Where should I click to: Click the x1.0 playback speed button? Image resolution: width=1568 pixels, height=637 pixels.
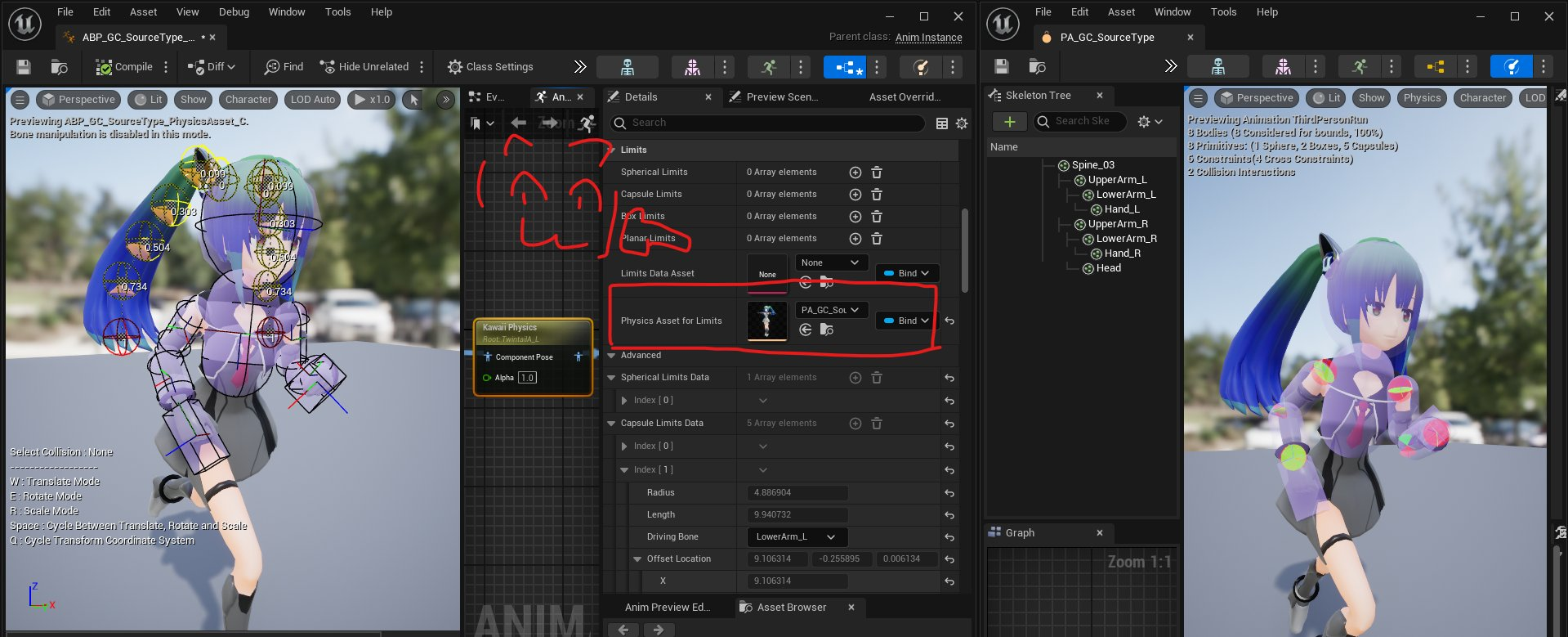(372, 100)
